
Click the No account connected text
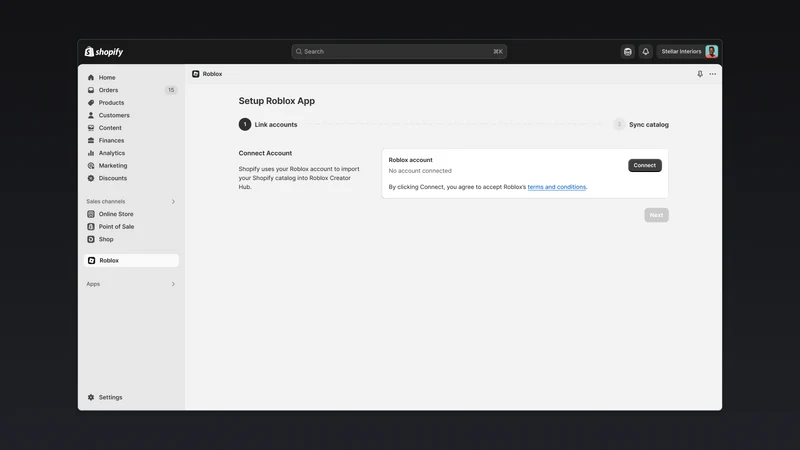coord(420,171)
